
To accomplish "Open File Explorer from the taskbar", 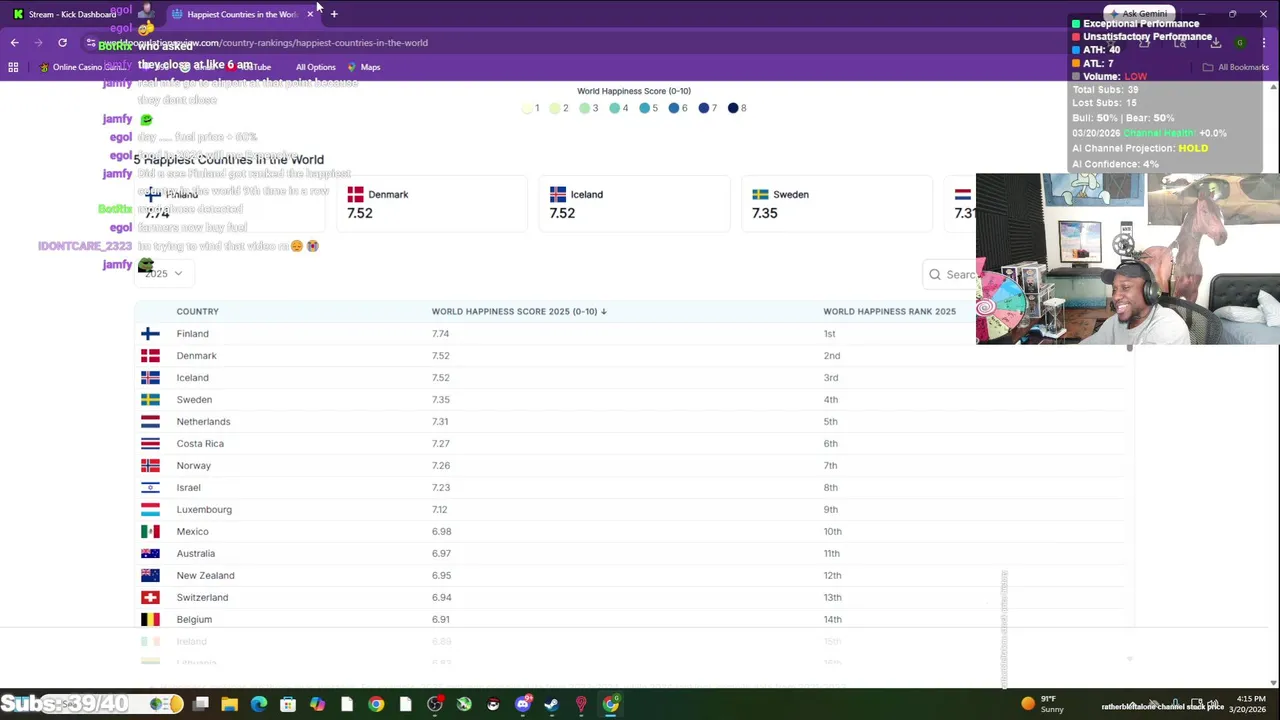I will [230, 704].
